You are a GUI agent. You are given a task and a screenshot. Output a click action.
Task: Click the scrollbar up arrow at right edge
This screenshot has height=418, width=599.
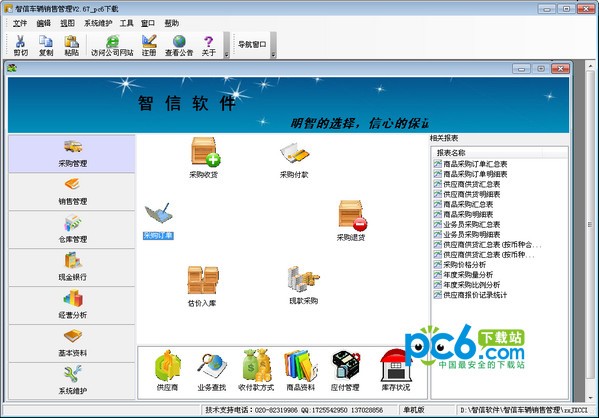pos(591,66)
